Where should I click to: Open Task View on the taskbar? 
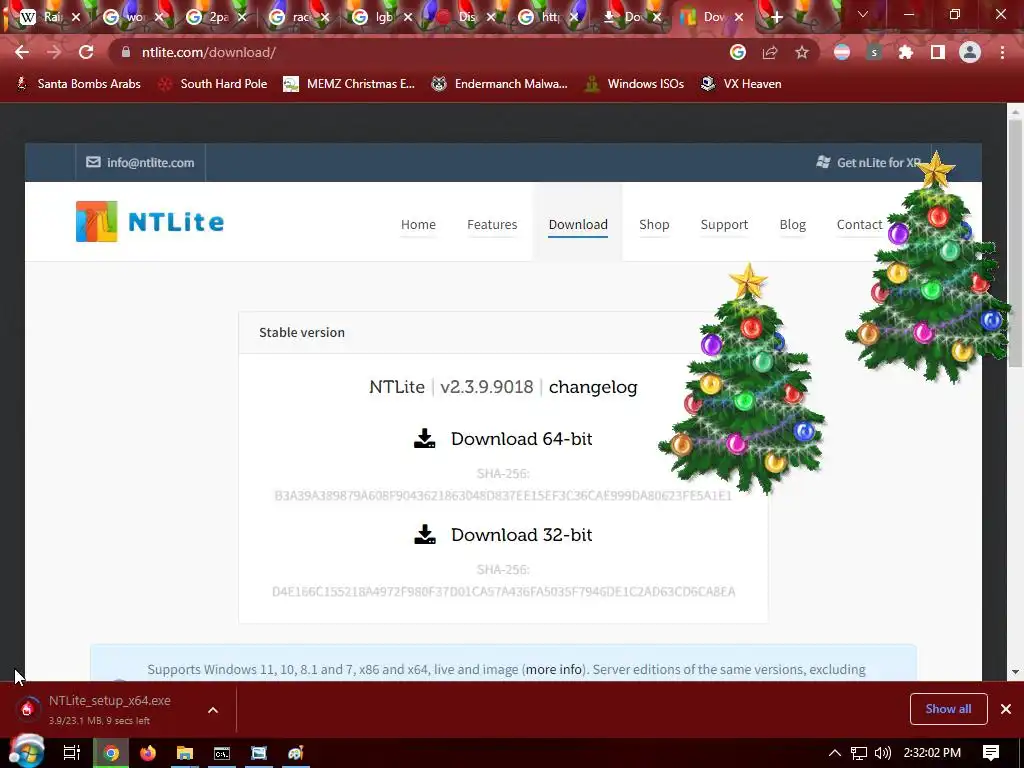[x=72, y=753]
